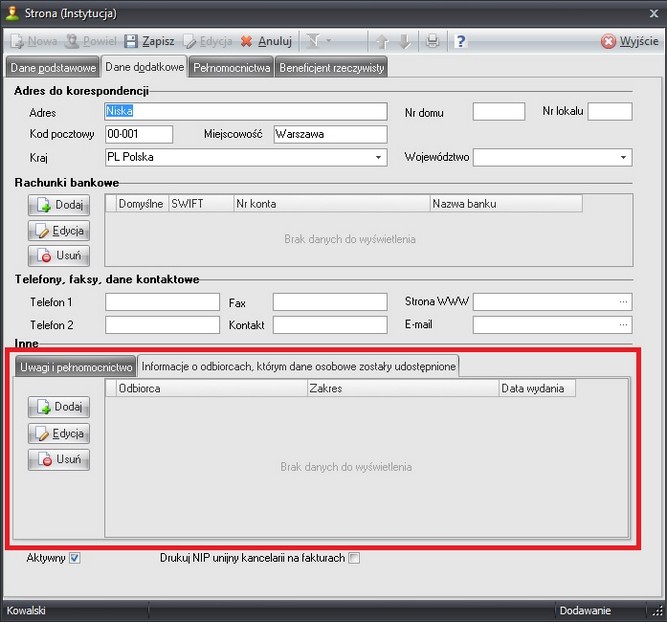Image resolution: width=667 pixels, height=622 pixels.
Task: Select the Informacje o odbiorcach tab
Action: [x=299, y=366]
